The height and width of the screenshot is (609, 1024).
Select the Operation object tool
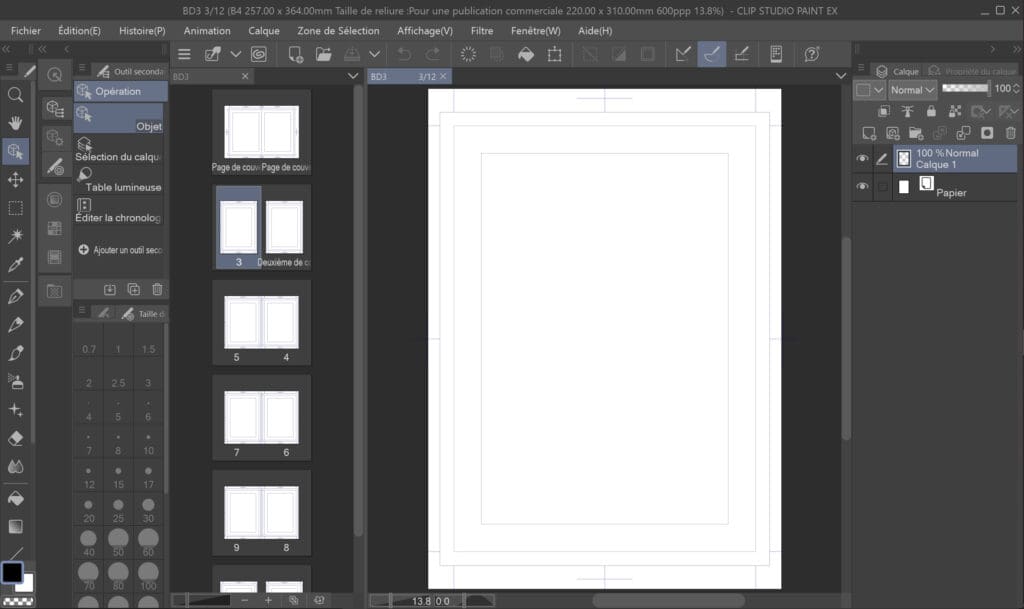click(x=16, y=151)
